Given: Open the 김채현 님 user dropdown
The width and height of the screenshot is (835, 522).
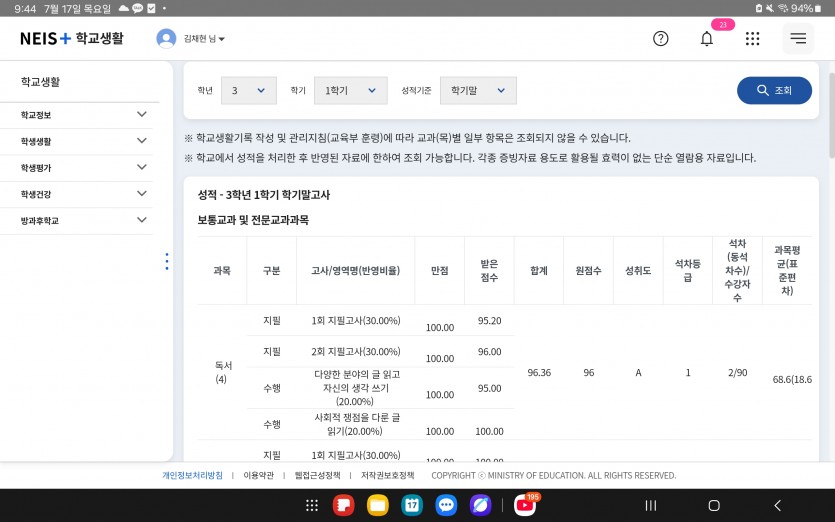Looking at the screenshot, I should (x=204, y=38).
